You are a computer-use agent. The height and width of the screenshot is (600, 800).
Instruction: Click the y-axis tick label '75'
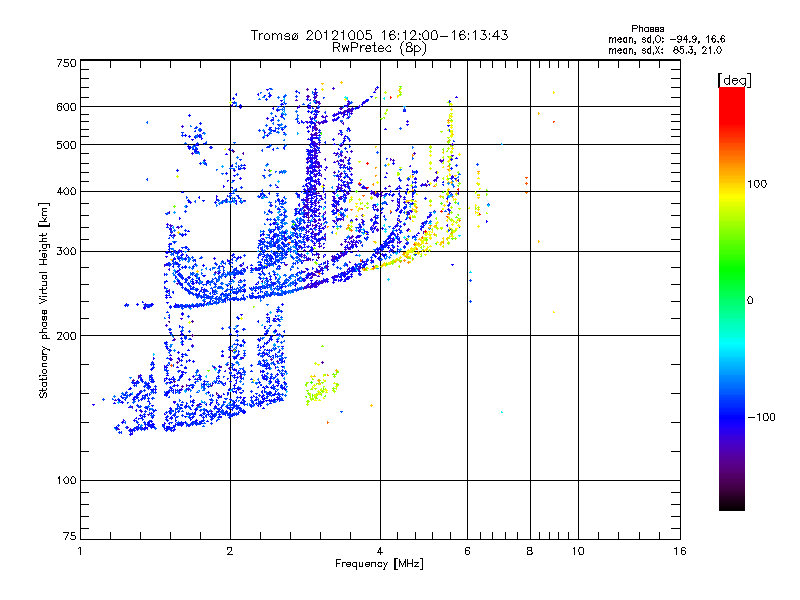click(x=70, y=536)
